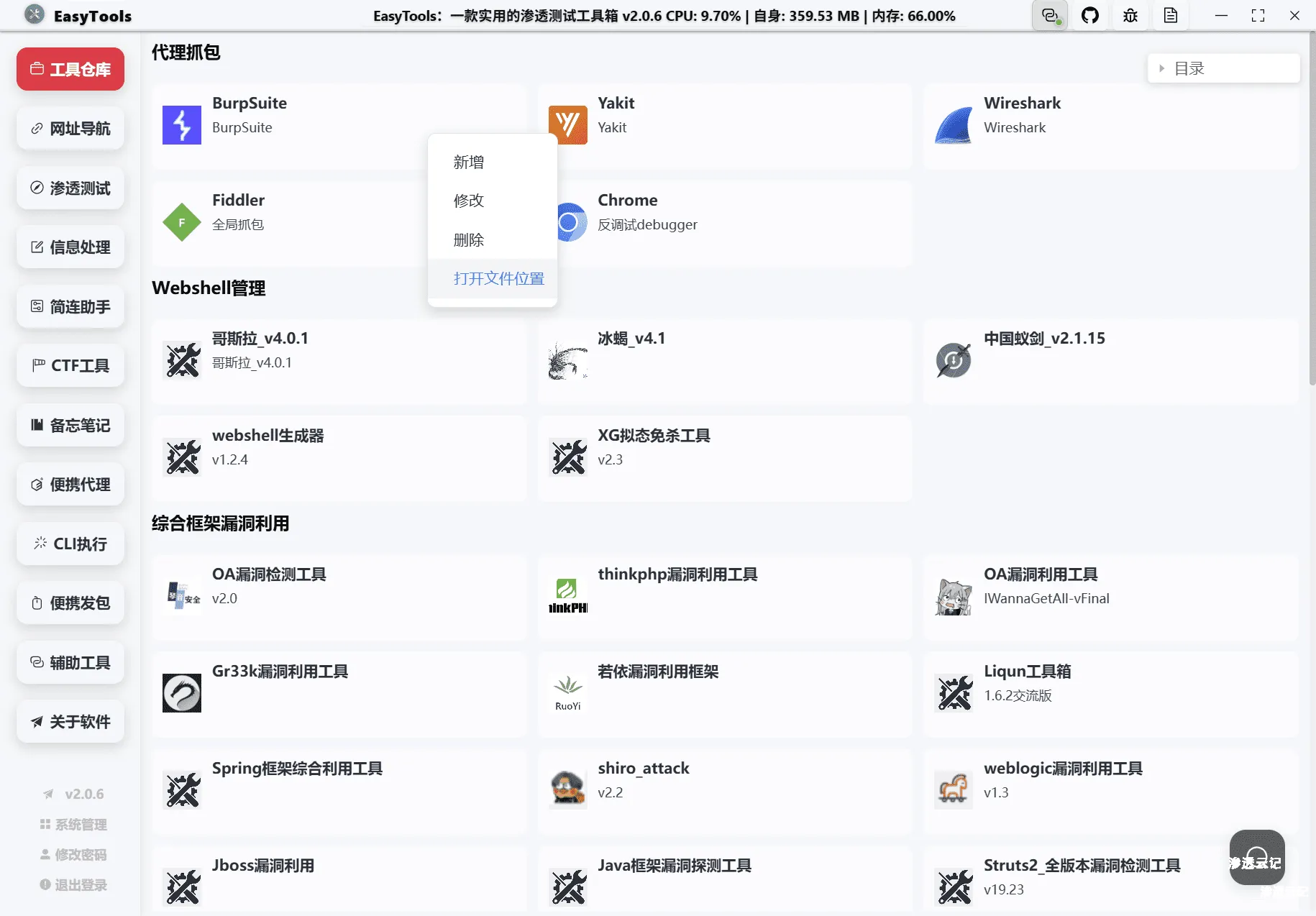Choose 删除 in the context menu
Image resolution: width=1316 pixels, height=916 pixels.
point(468,240)
